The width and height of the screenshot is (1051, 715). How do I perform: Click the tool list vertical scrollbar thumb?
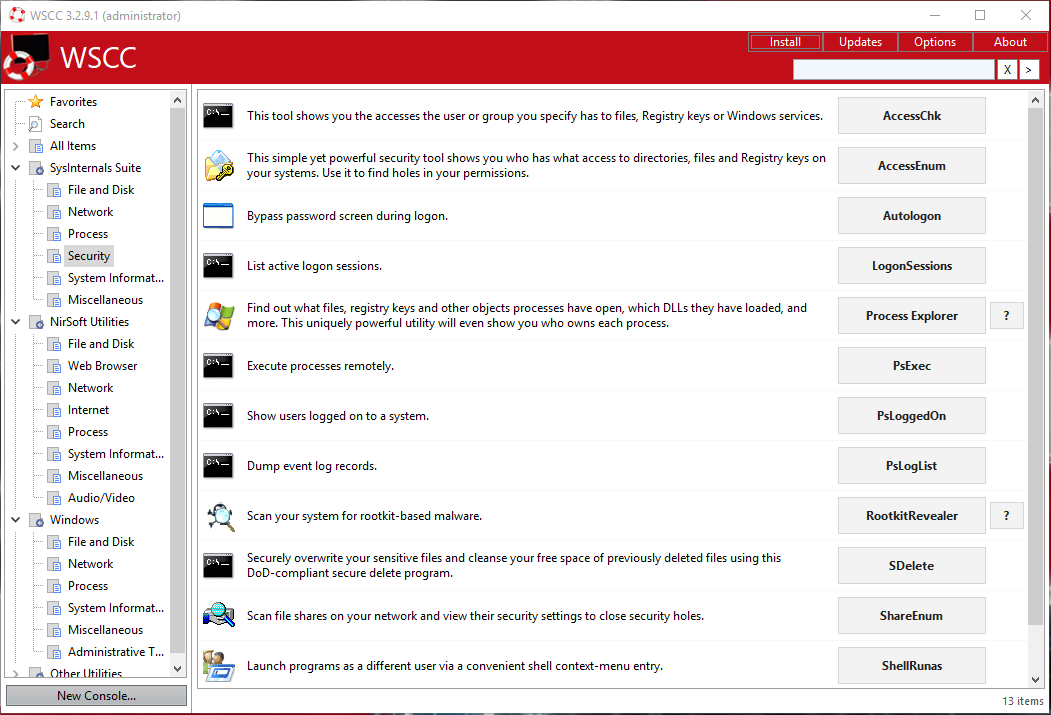(x=1035, y=365)
